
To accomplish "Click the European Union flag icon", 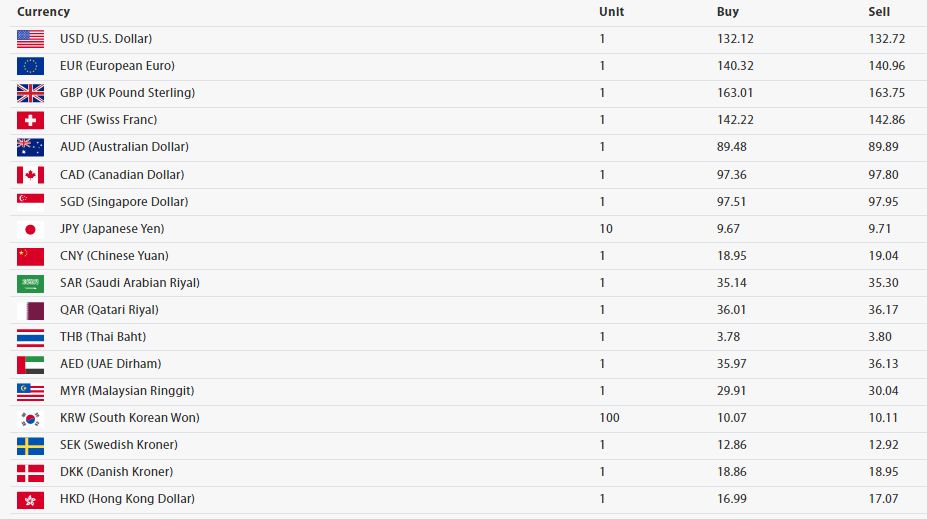I will pos(30,66).
